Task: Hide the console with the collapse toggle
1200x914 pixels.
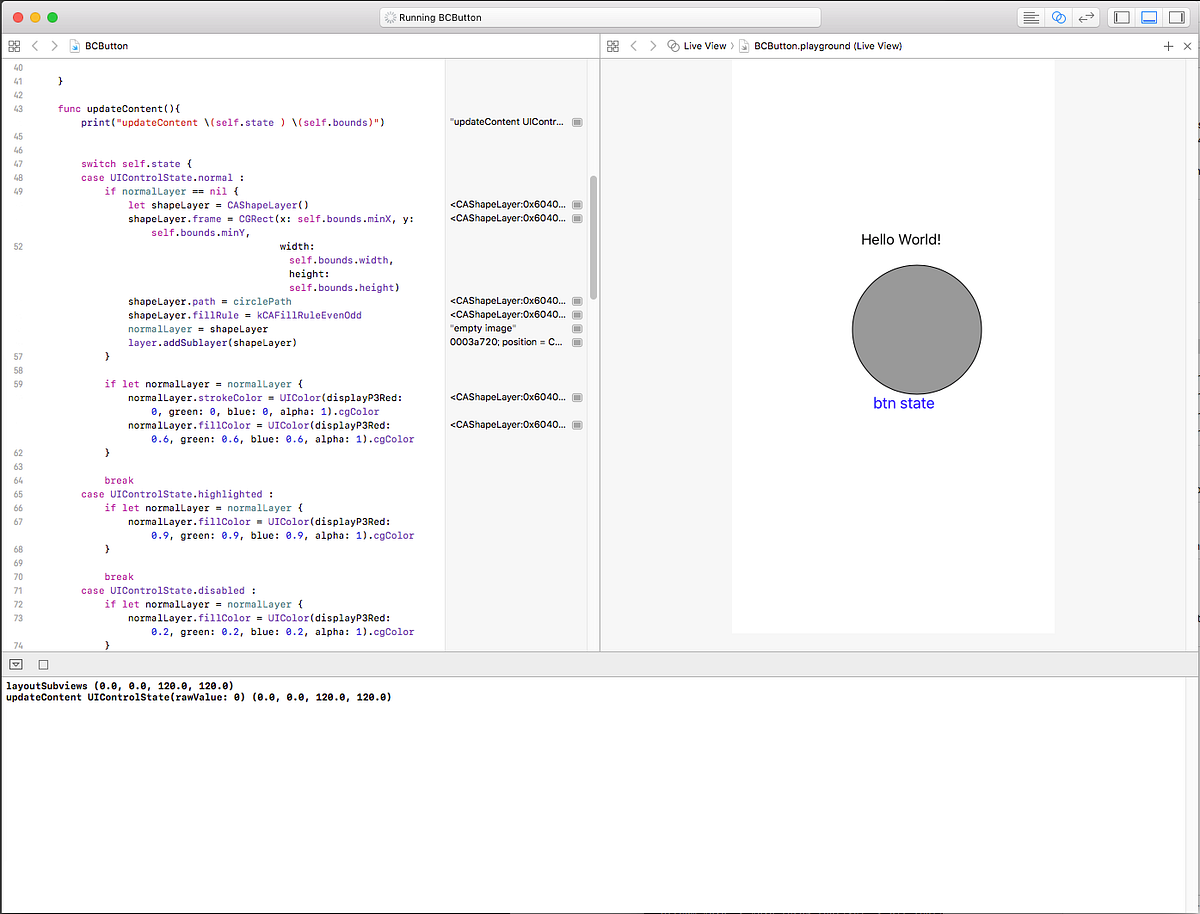Action: pos(17,663)
